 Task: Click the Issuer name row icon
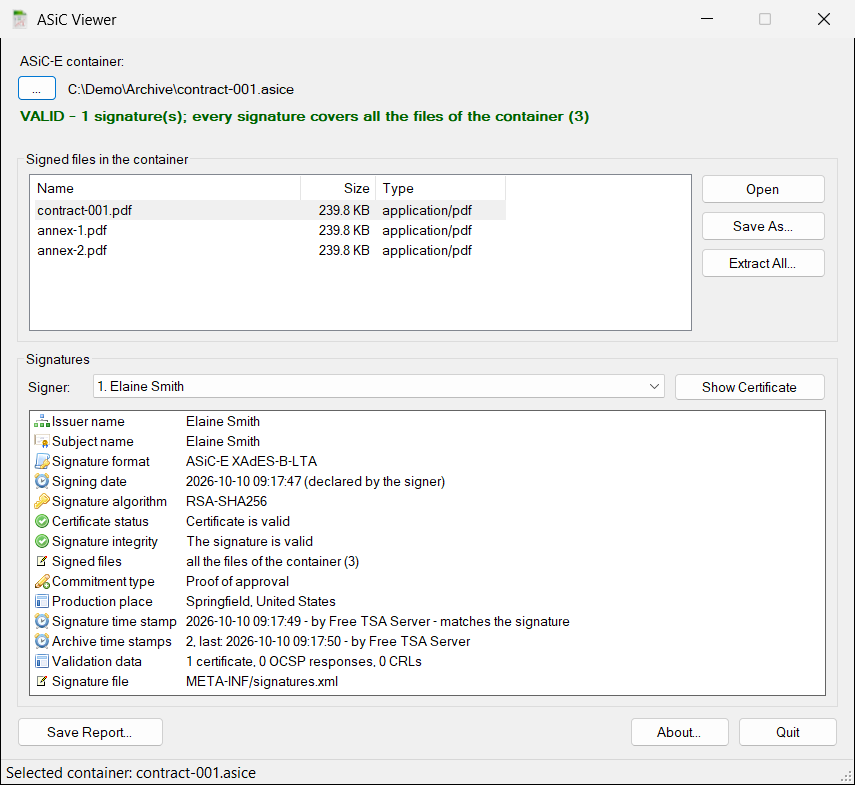(x=41, y=421)
